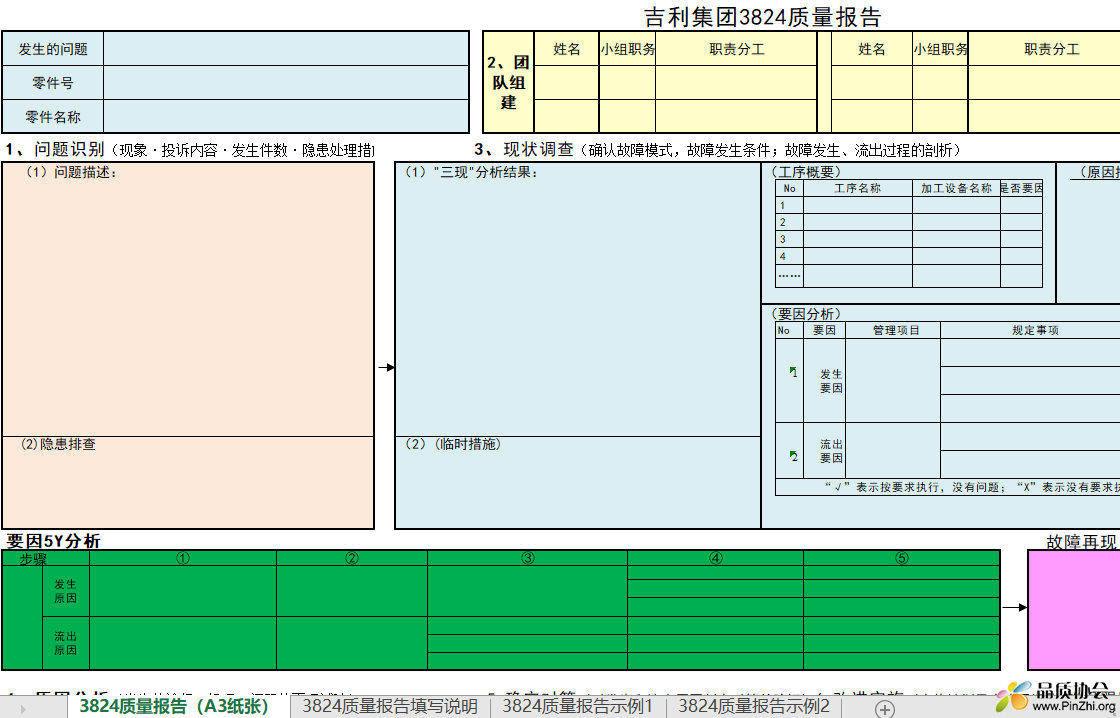Select the title cell 吉利集团3824质量报告

click(x=762, y=16)
